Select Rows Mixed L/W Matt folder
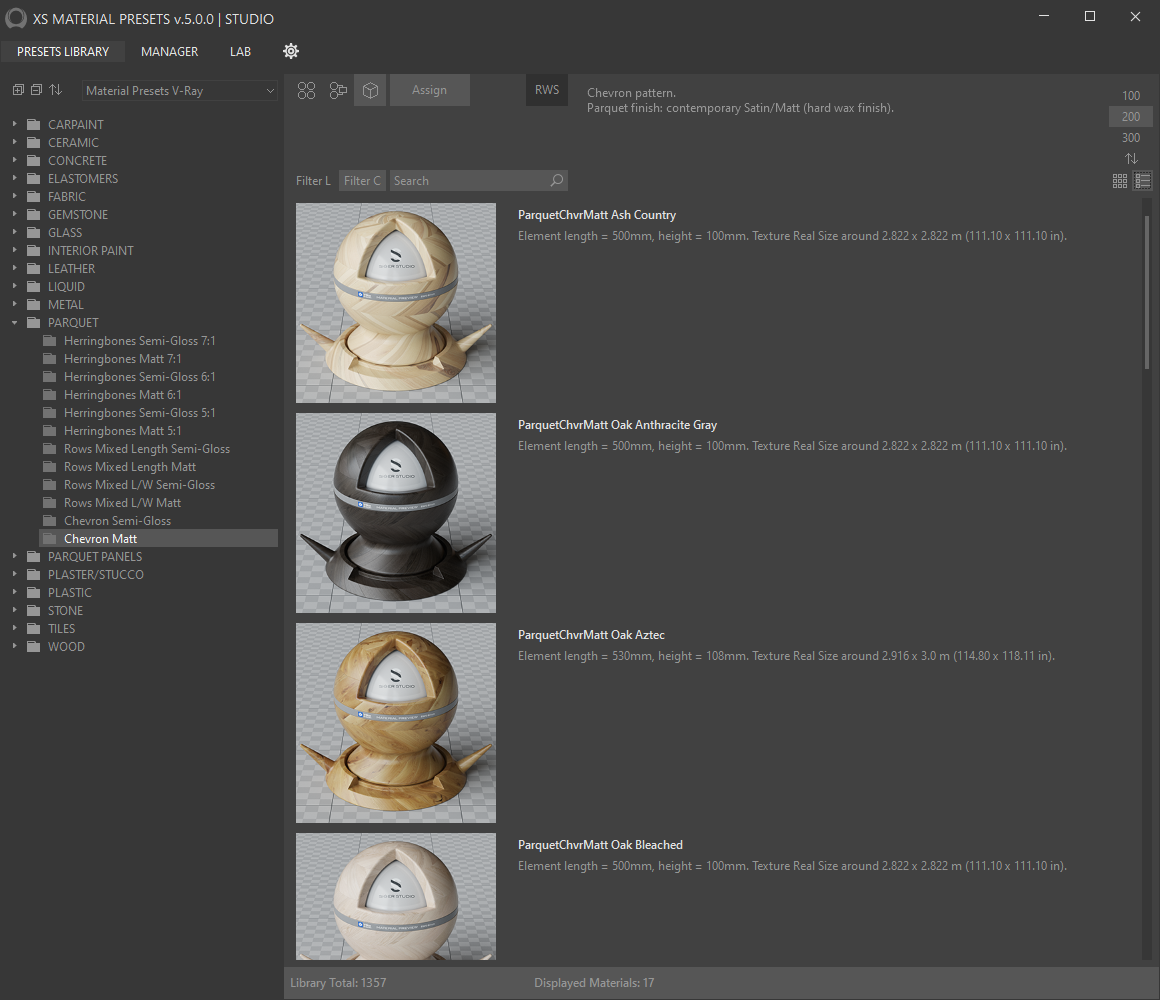 click(123, 502)
